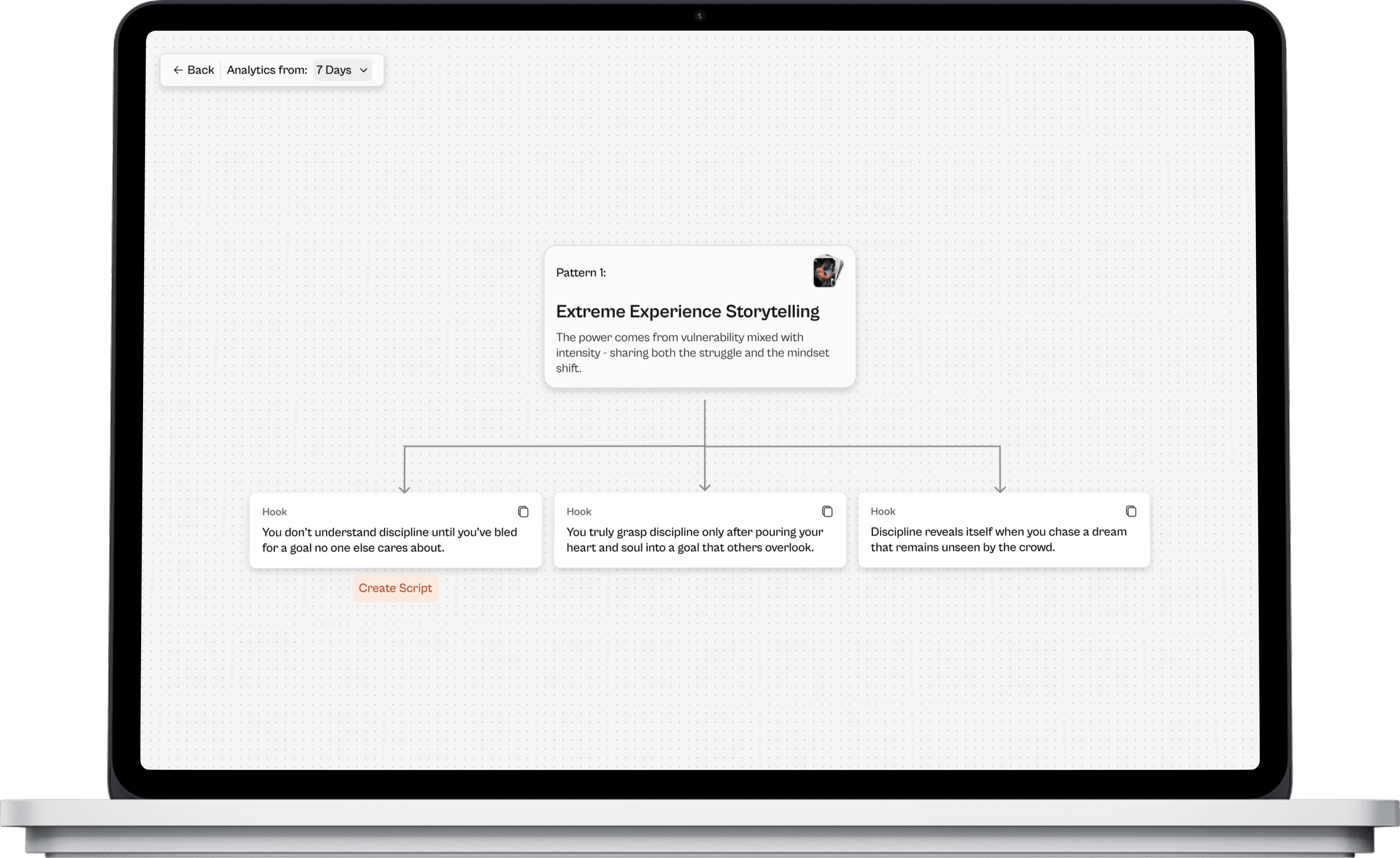Select the 'Discipline reveals itself' hook text

(x=998, y=540)
